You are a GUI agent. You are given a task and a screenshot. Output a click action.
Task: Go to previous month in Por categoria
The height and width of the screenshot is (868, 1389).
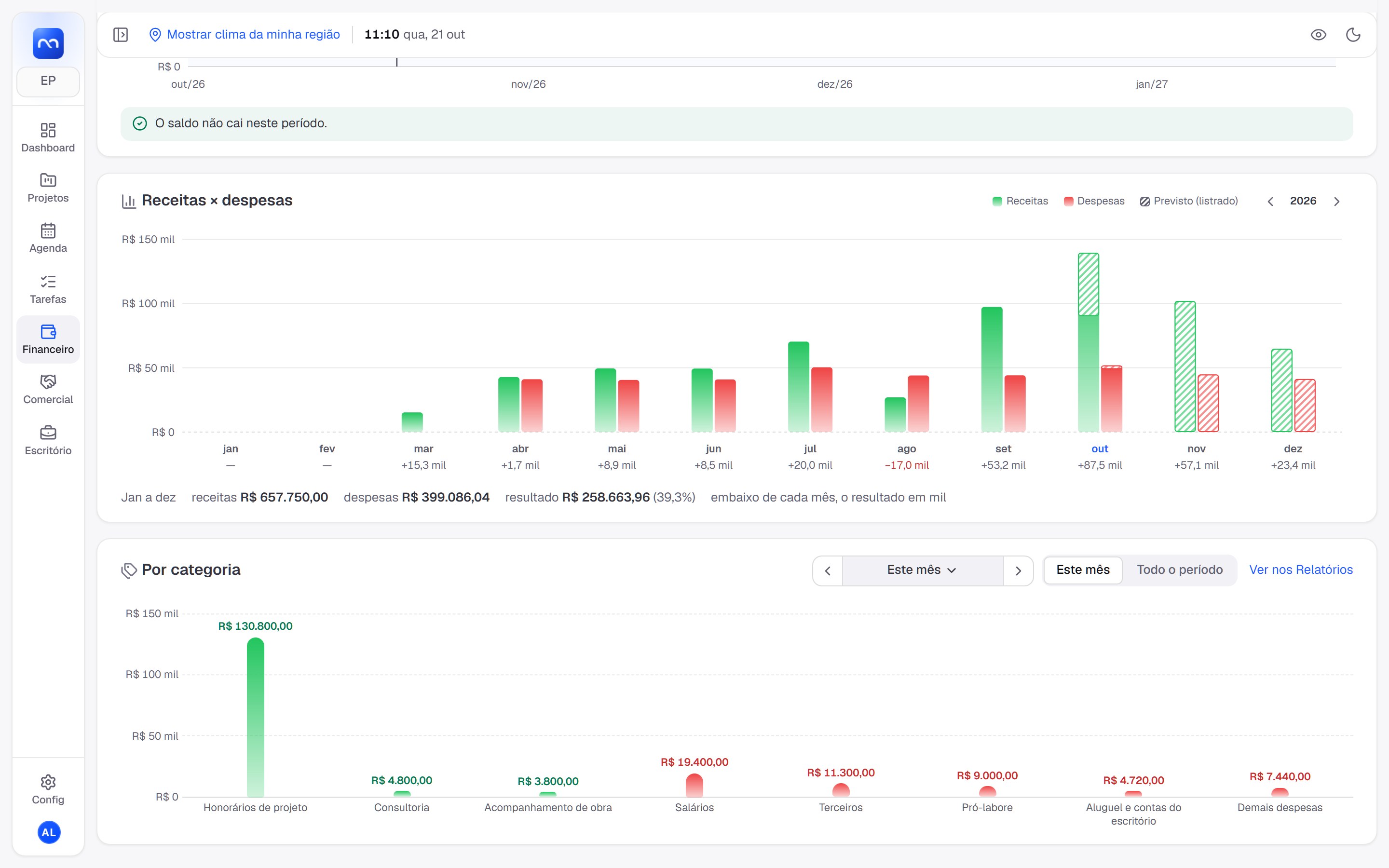pos(828,570)
